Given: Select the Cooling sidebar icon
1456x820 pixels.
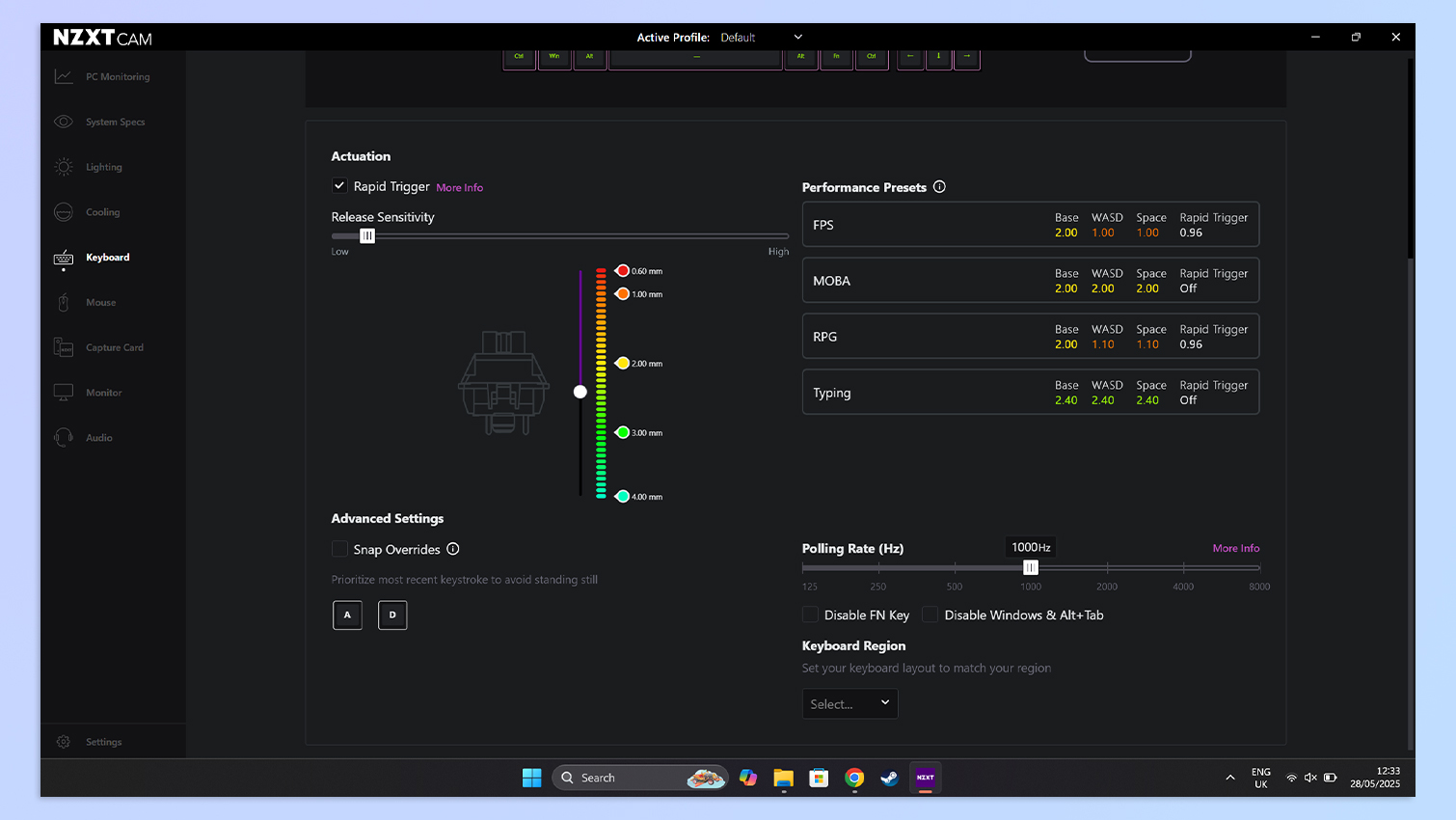Looking at the screenshot, I should point(64,212).
